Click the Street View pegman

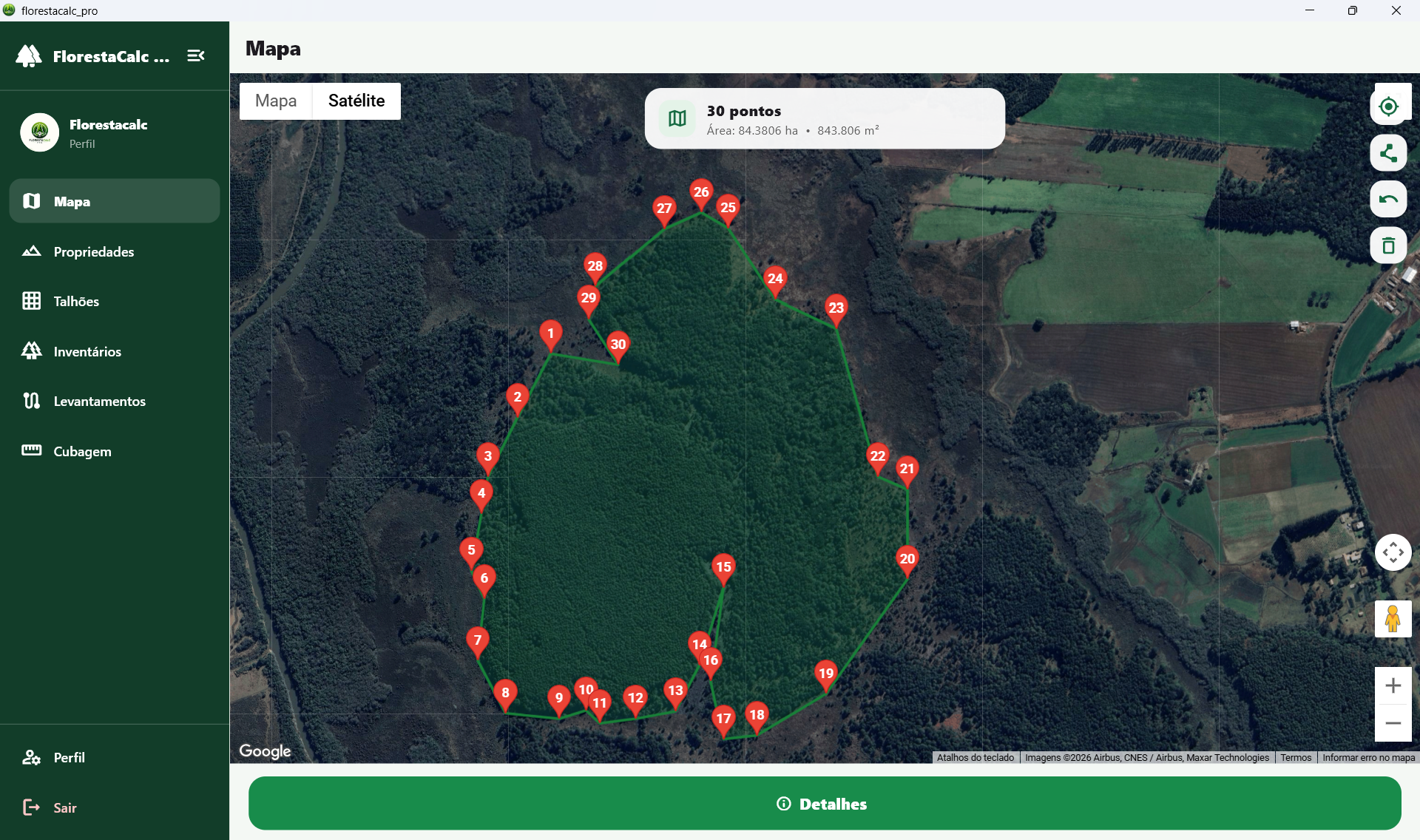(x=1393, y=619)
